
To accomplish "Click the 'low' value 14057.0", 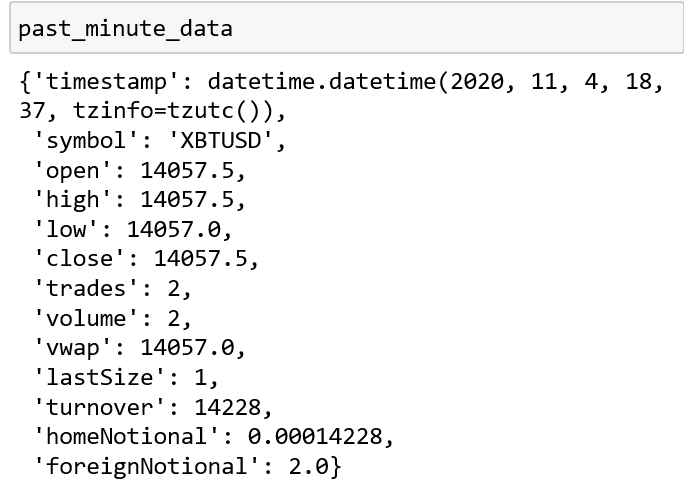I will 174,229.
